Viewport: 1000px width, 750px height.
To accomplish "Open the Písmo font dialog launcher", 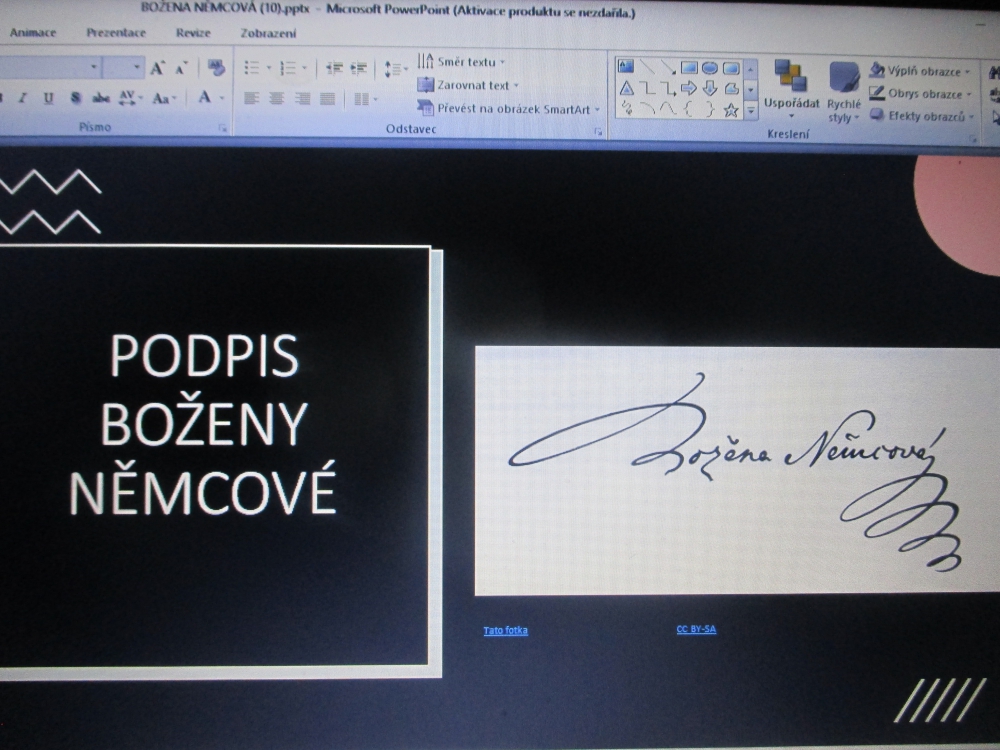I will click(223, 128).
